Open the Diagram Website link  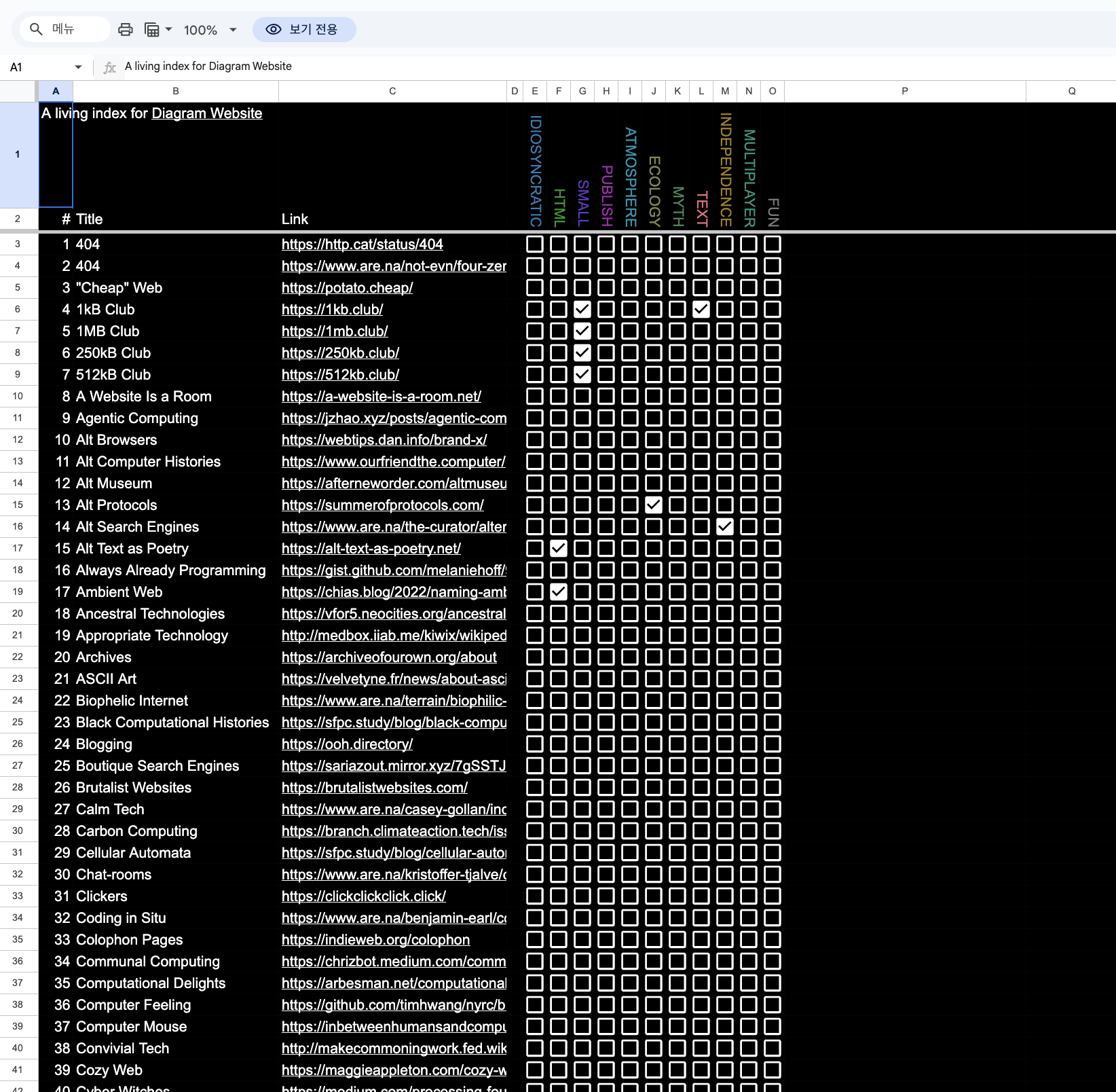pyautogui.click(x=206, y=113)
